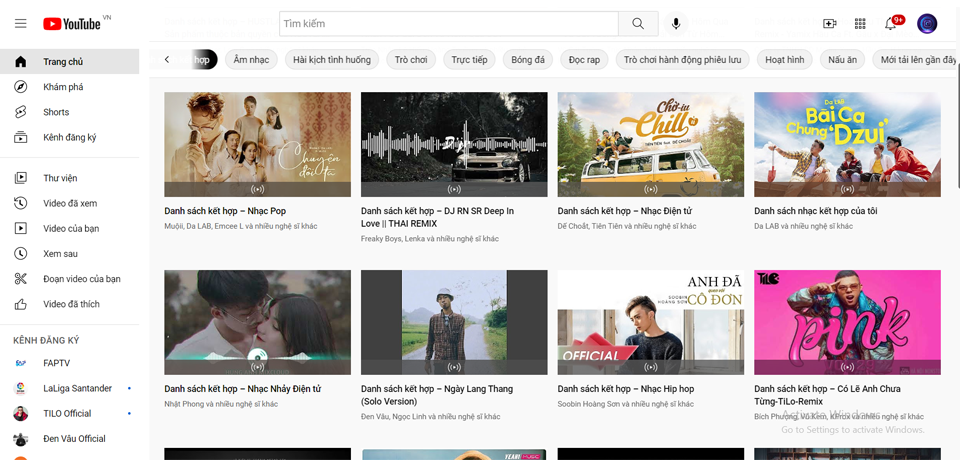Open the account avatar menu

[927, 24]
